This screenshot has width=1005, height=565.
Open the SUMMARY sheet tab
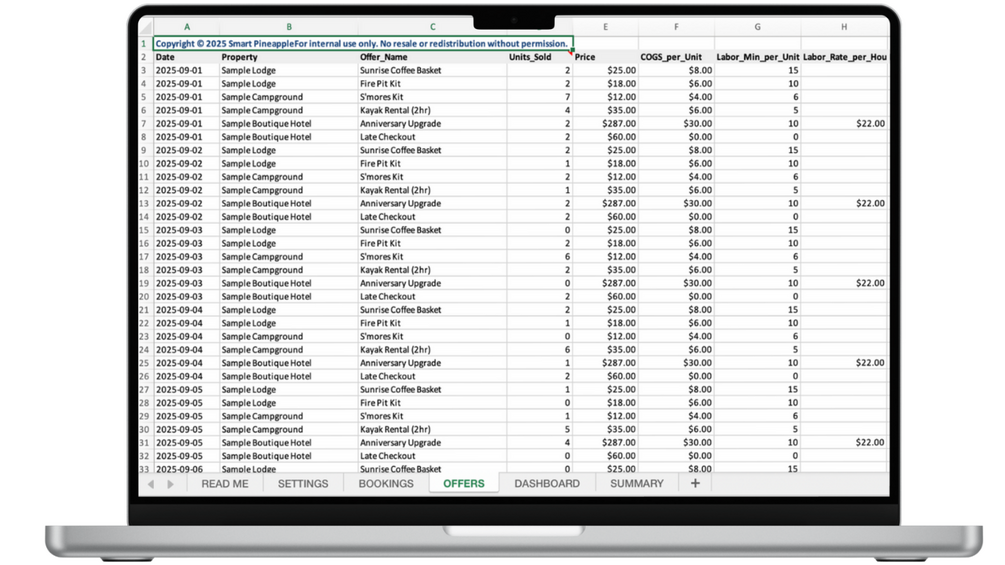coord(636,484)
